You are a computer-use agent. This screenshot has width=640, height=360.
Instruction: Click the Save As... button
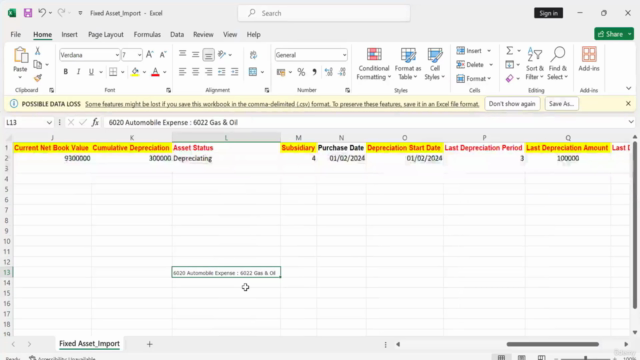click(561, 104)
